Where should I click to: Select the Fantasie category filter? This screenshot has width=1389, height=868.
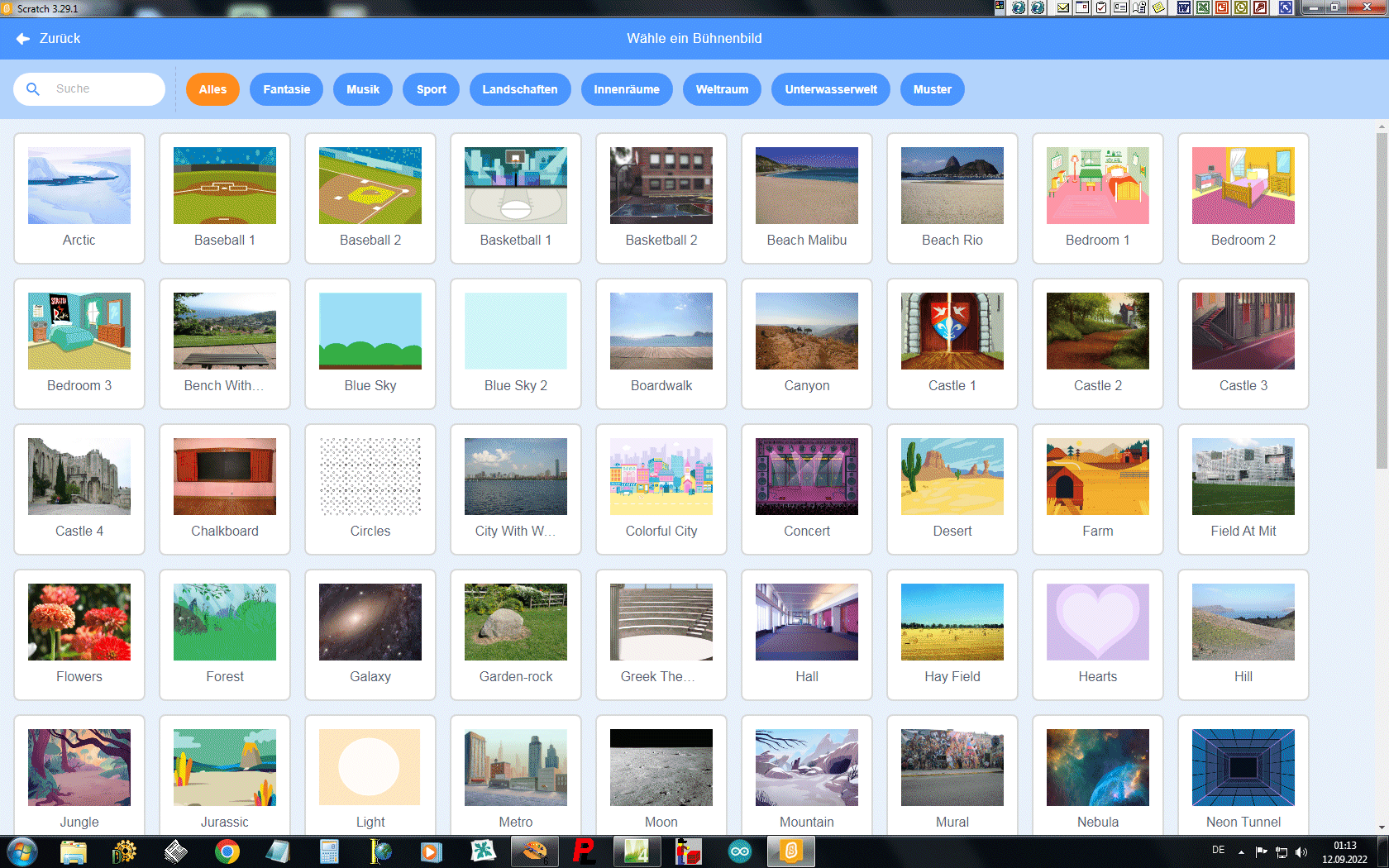pyautogui.click(x=286, y=89)
